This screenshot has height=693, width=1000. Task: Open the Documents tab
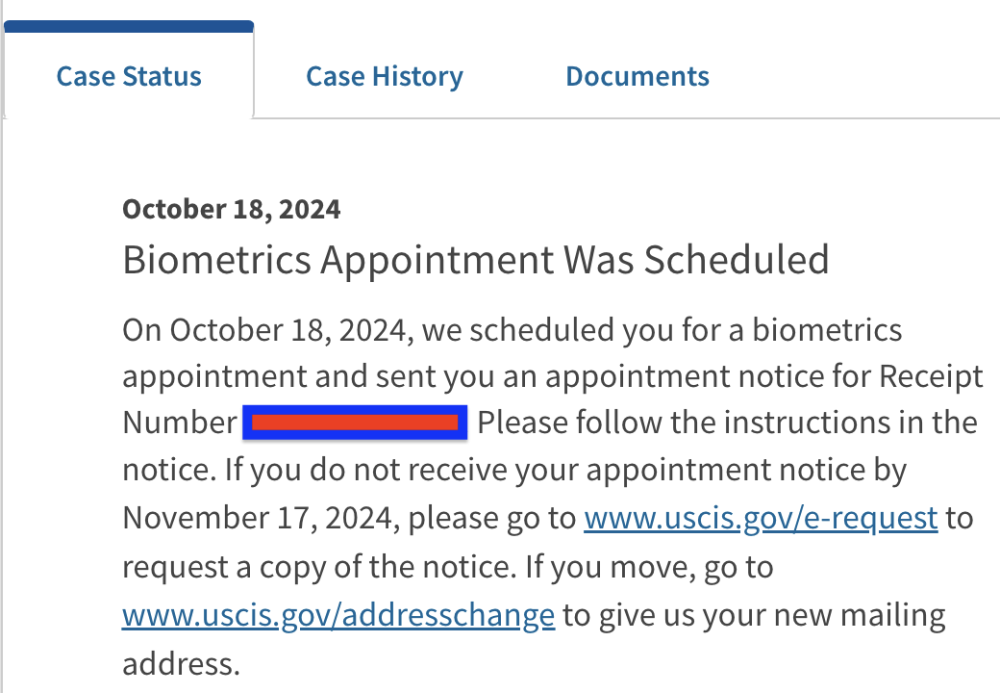(637, 77)
